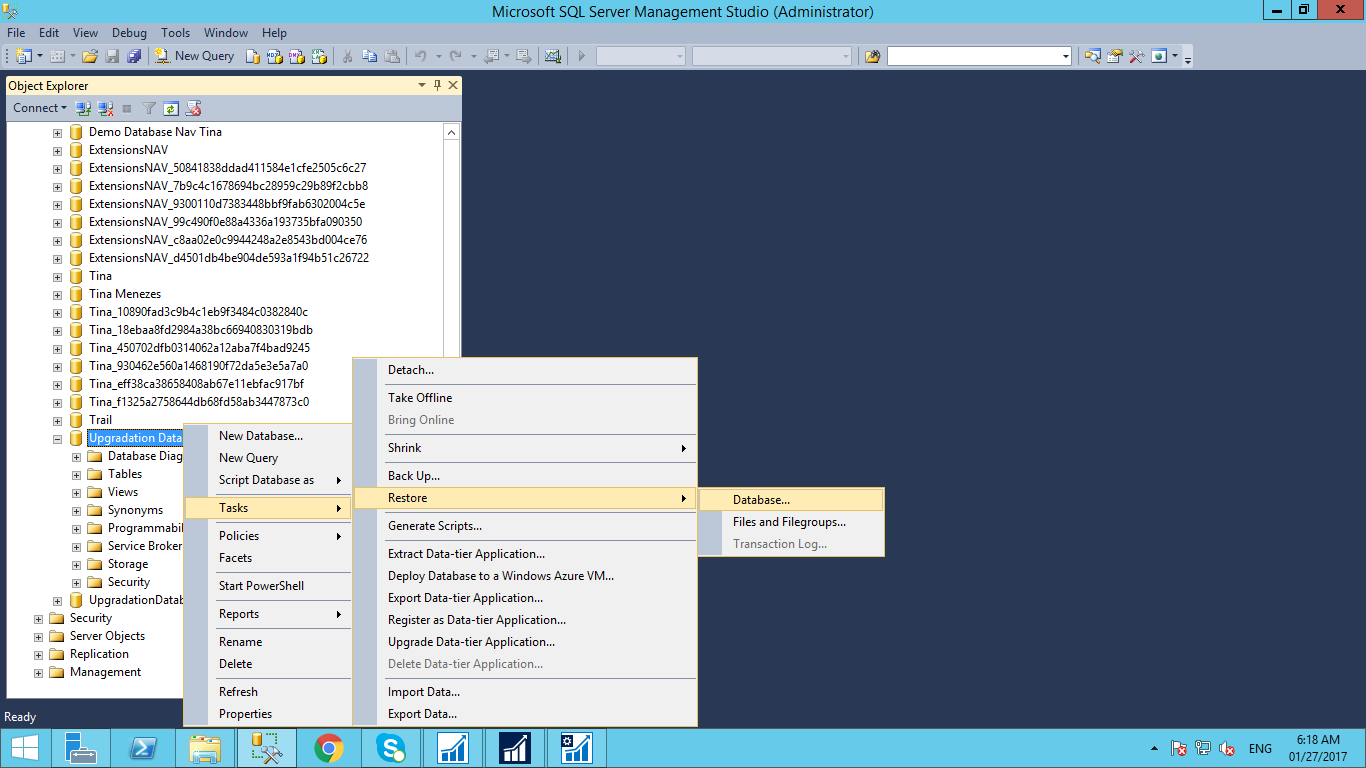Choose Deploy Database to a Windows Azure VM...
Screen dimensions: 1366x768
point(525,576)
